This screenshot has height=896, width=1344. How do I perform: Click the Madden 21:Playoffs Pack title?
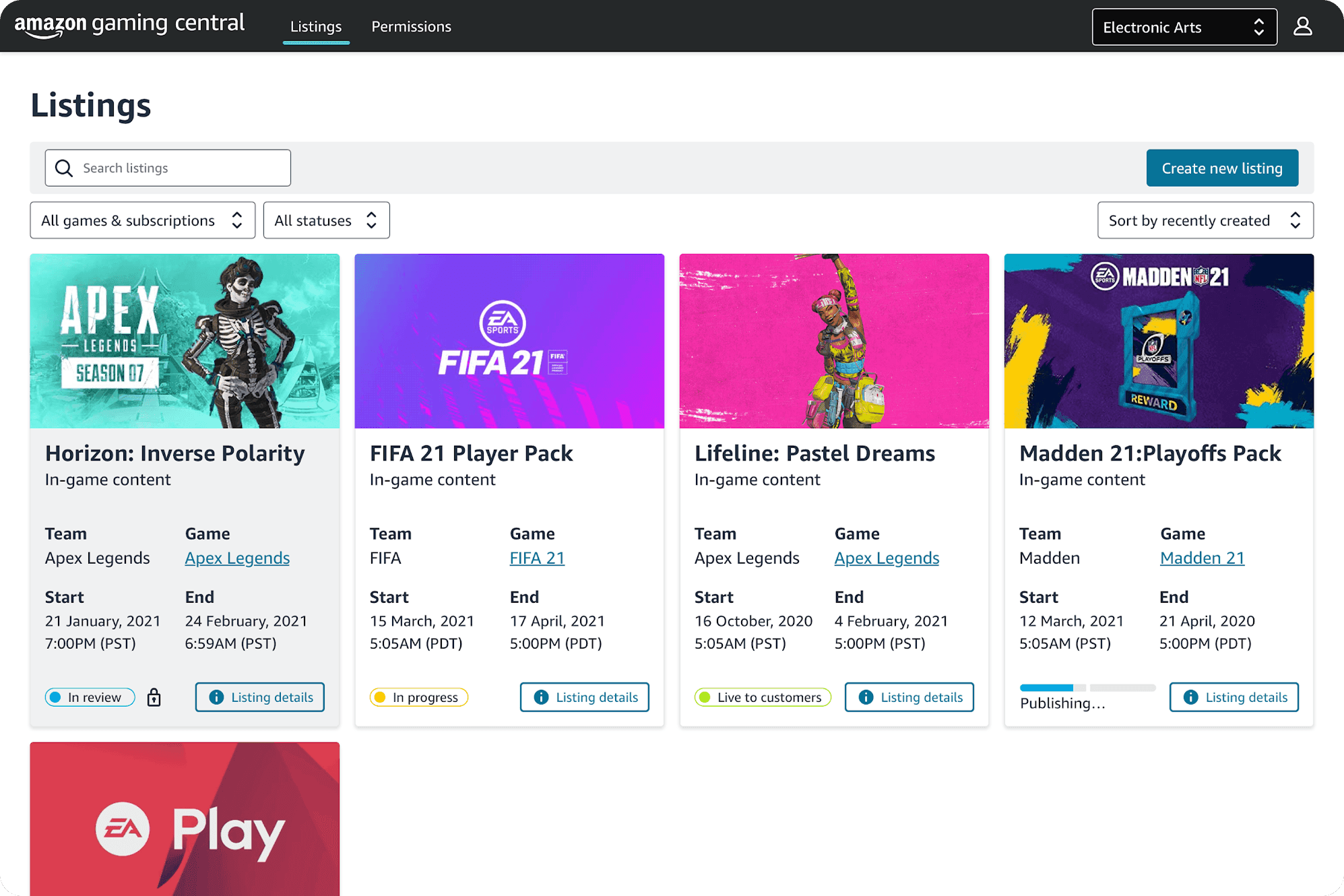(x=1150, y=453)
